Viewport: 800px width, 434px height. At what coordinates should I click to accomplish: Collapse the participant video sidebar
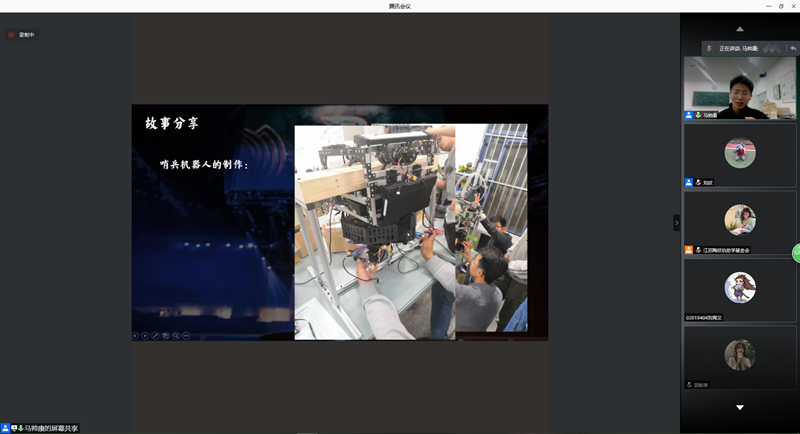tap(676, 222)
